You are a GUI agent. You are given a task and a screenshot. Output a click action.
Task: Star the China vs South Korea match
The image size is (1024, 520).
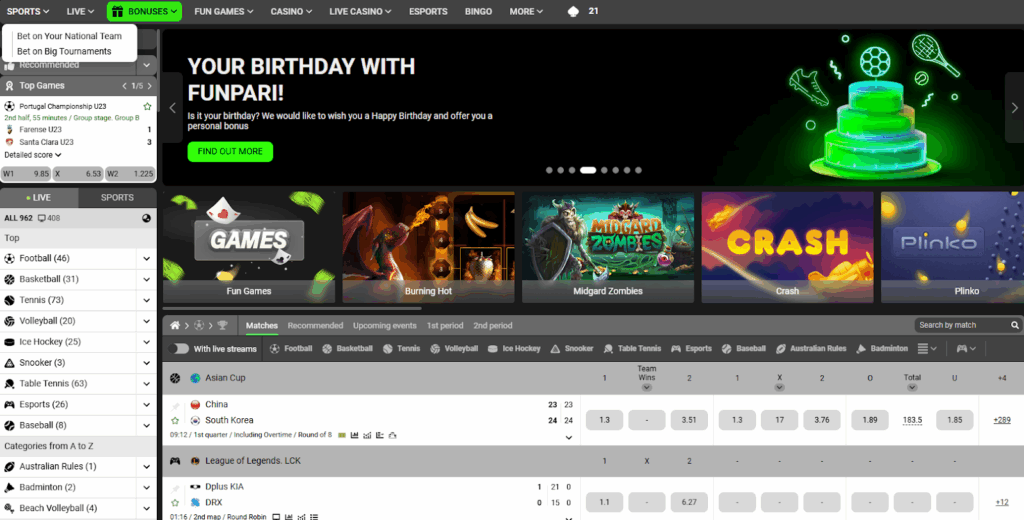click(x=175, y=421)
